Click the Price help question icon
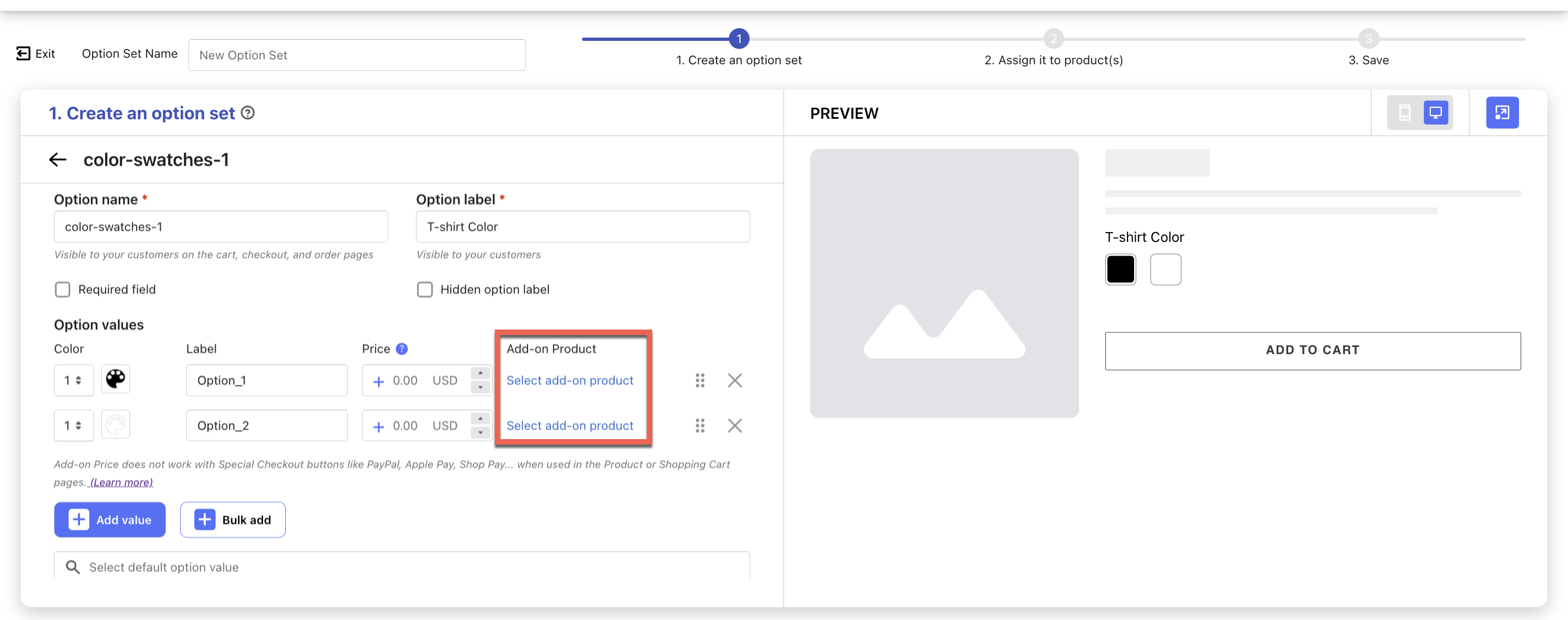This screenshot has width=1568, height=620. point(402,348)
